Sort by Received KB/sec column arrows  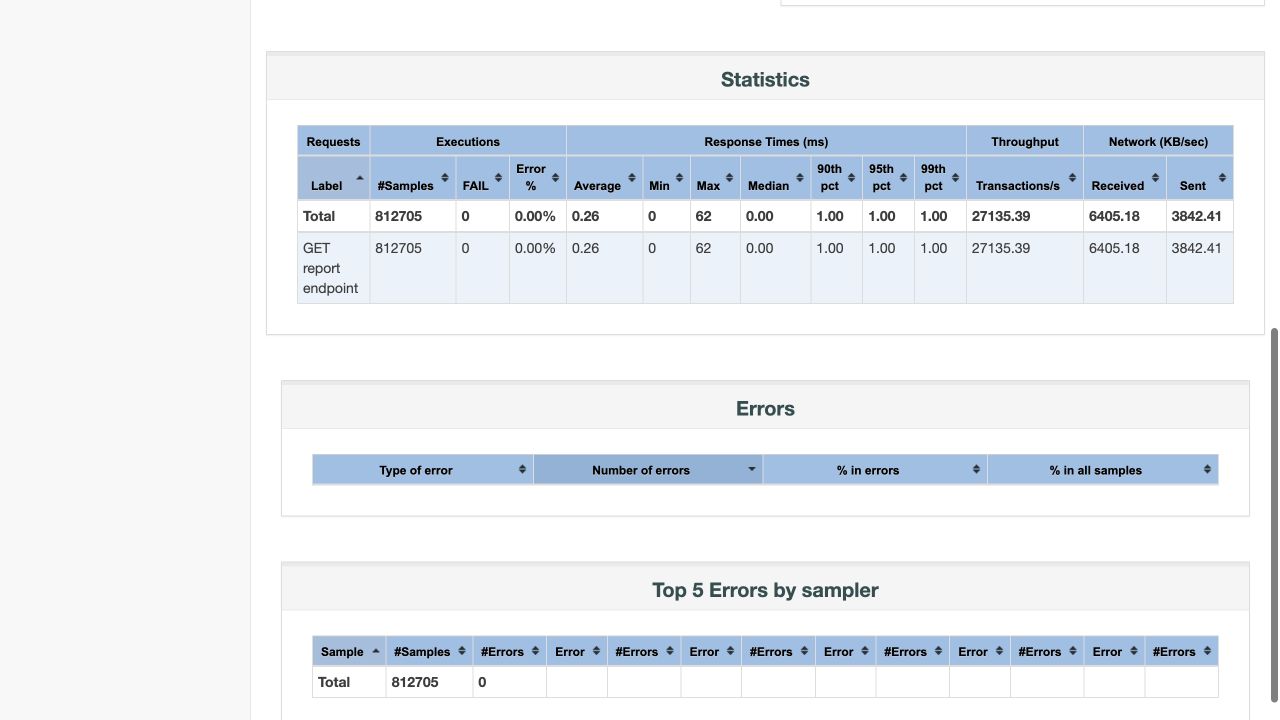1155,178
